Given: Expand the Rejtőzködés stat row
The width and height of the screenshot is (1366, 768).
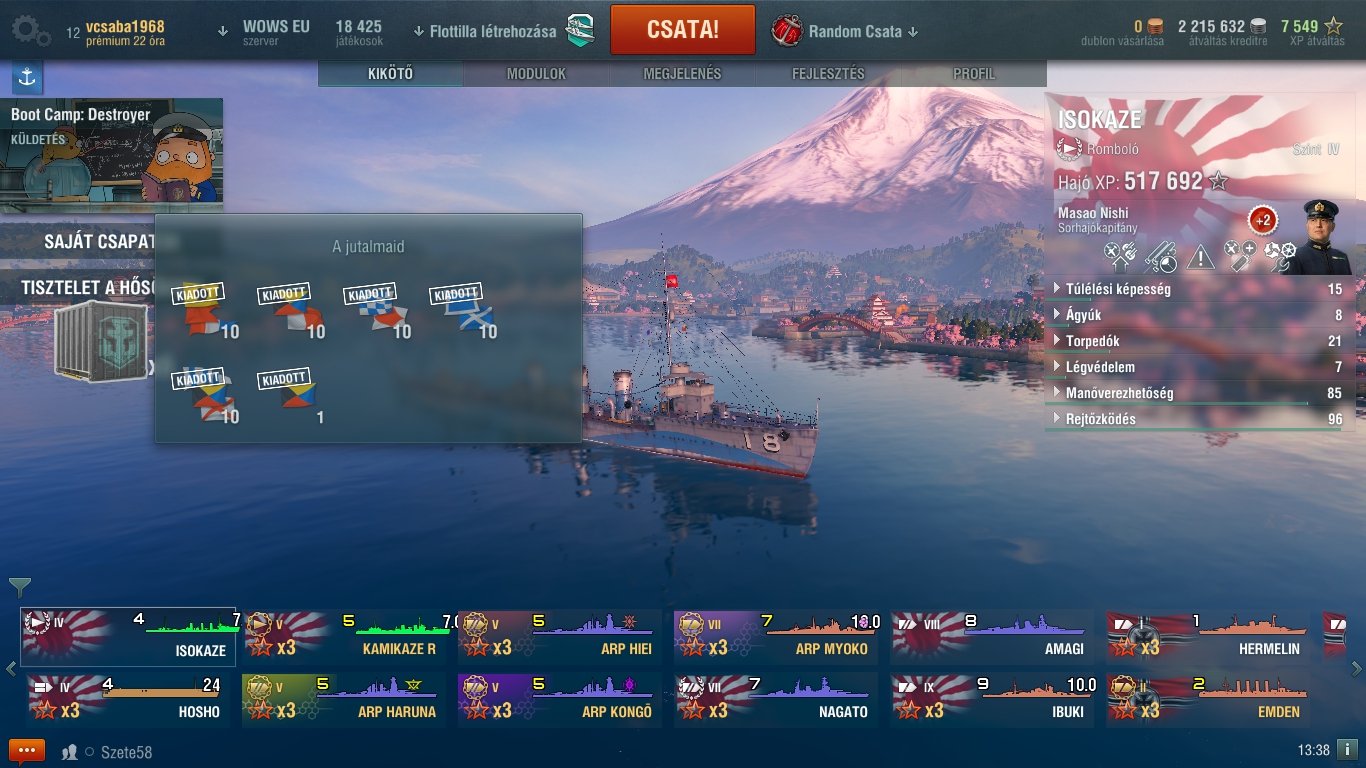Looking at the screenshot, I should [1198, 419].
